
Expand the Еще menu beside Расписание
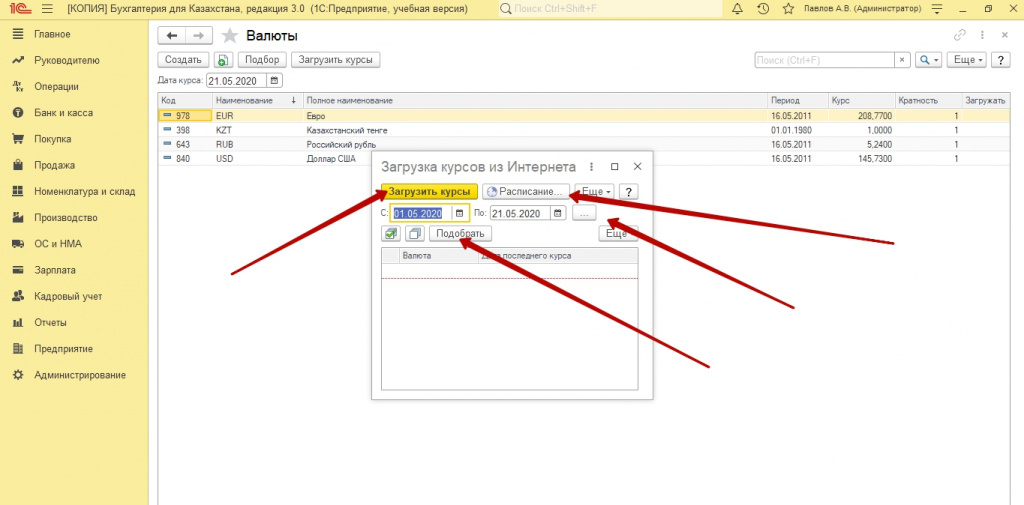coord(596,192)
